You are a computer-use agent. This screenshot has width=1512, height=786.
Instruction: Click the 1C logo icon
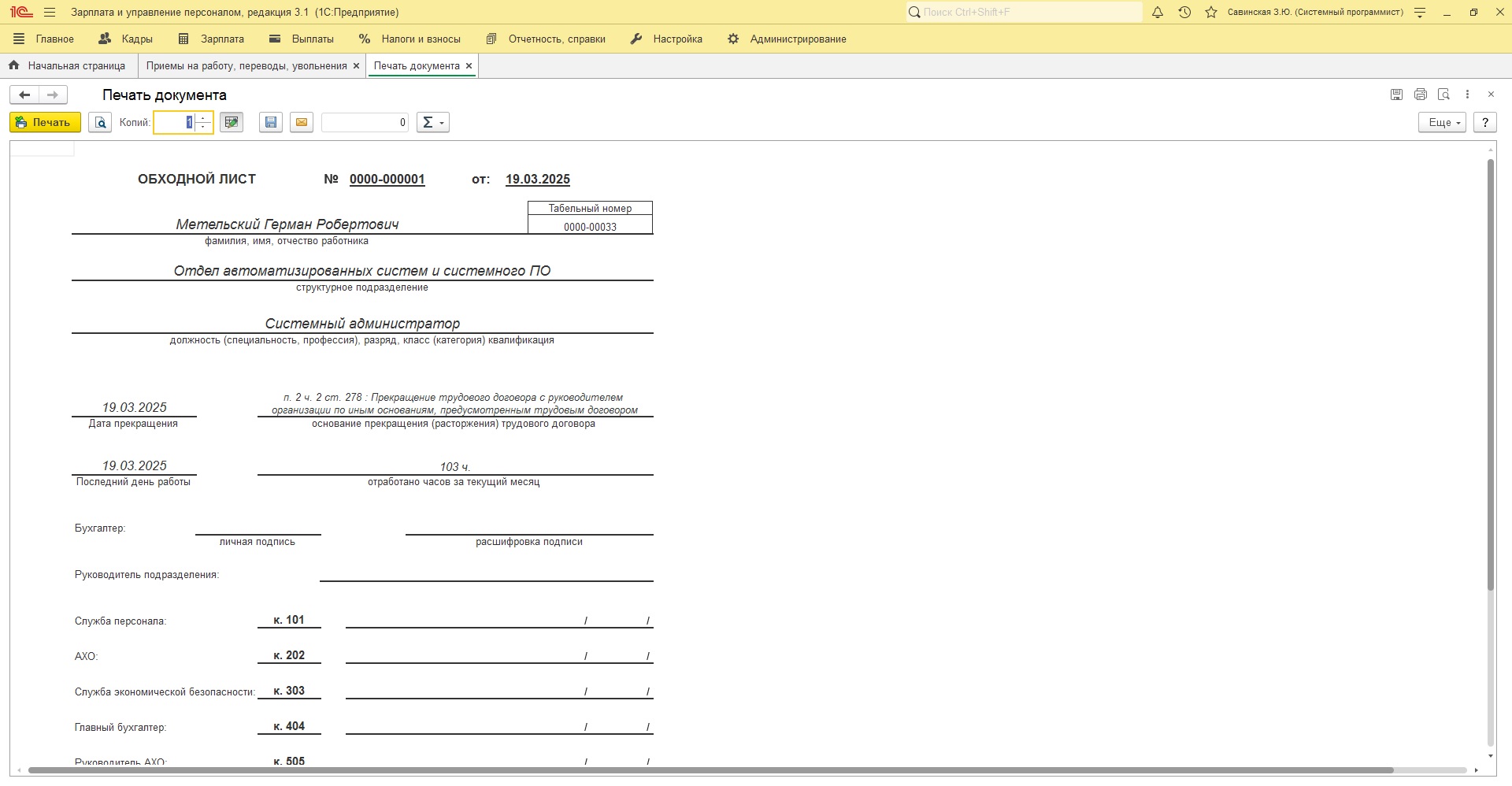[20, 12]
